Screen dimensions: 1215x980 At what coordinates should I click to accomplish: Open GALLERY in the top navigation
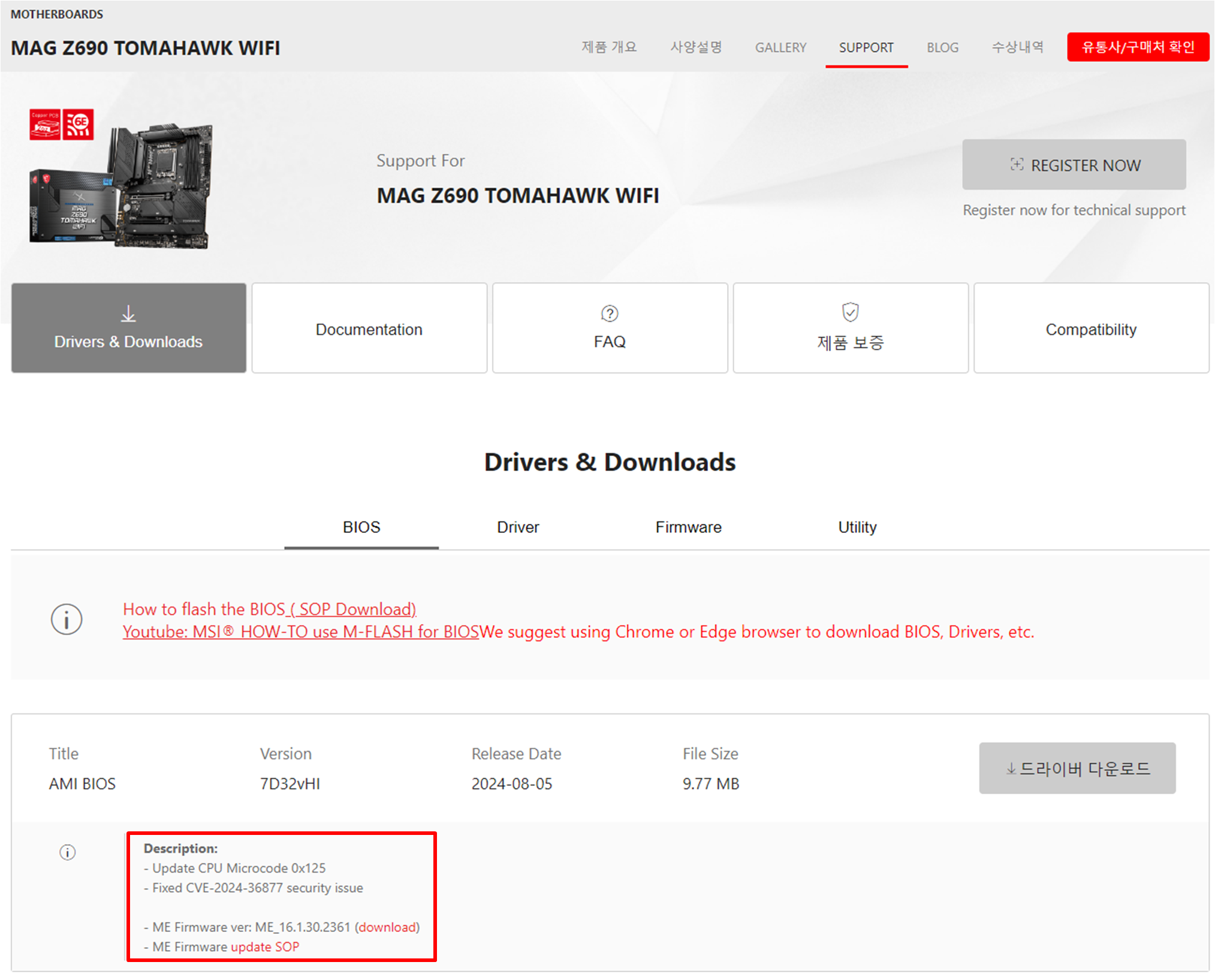780,47
